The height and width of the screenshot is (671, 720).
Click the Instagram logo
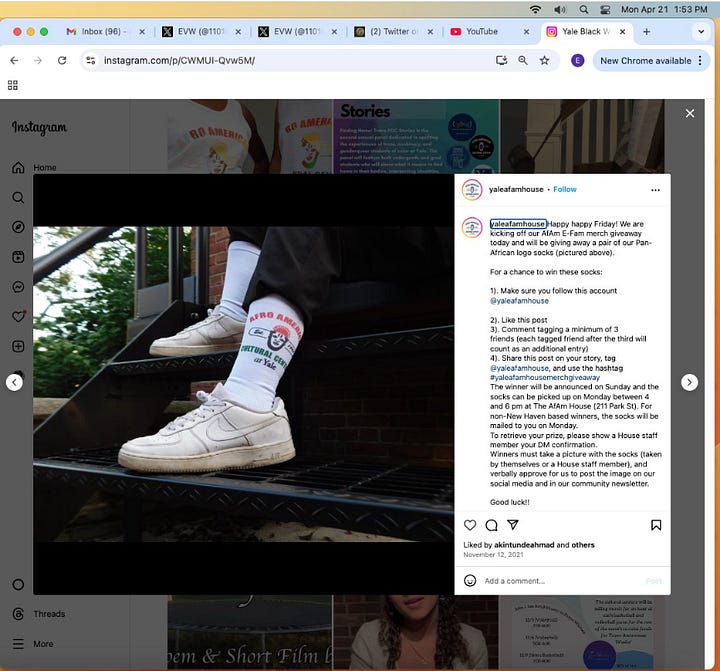(39, 127)
